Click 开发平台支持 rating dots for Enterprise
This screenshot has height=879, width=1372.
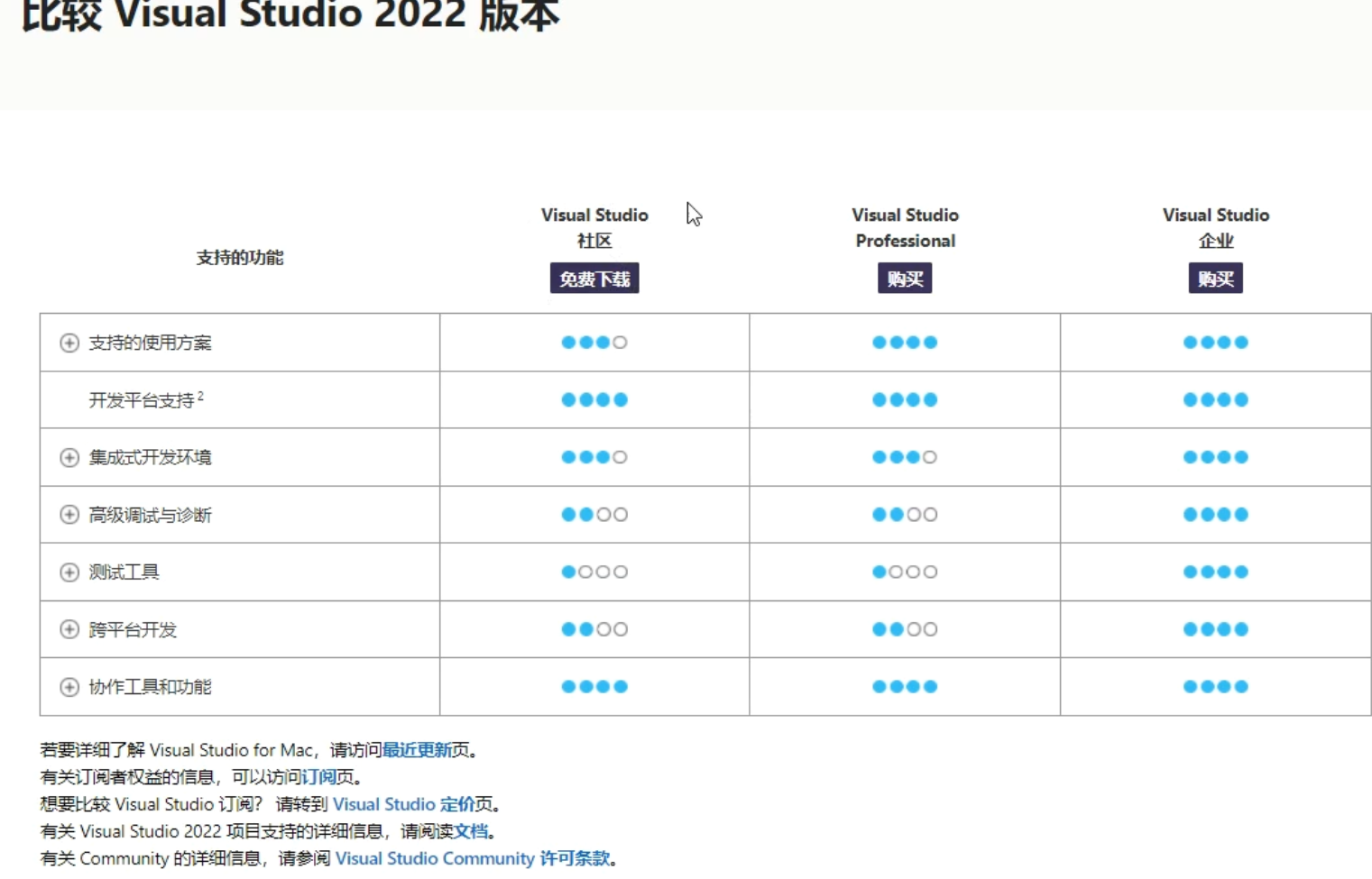point(1215,399)
